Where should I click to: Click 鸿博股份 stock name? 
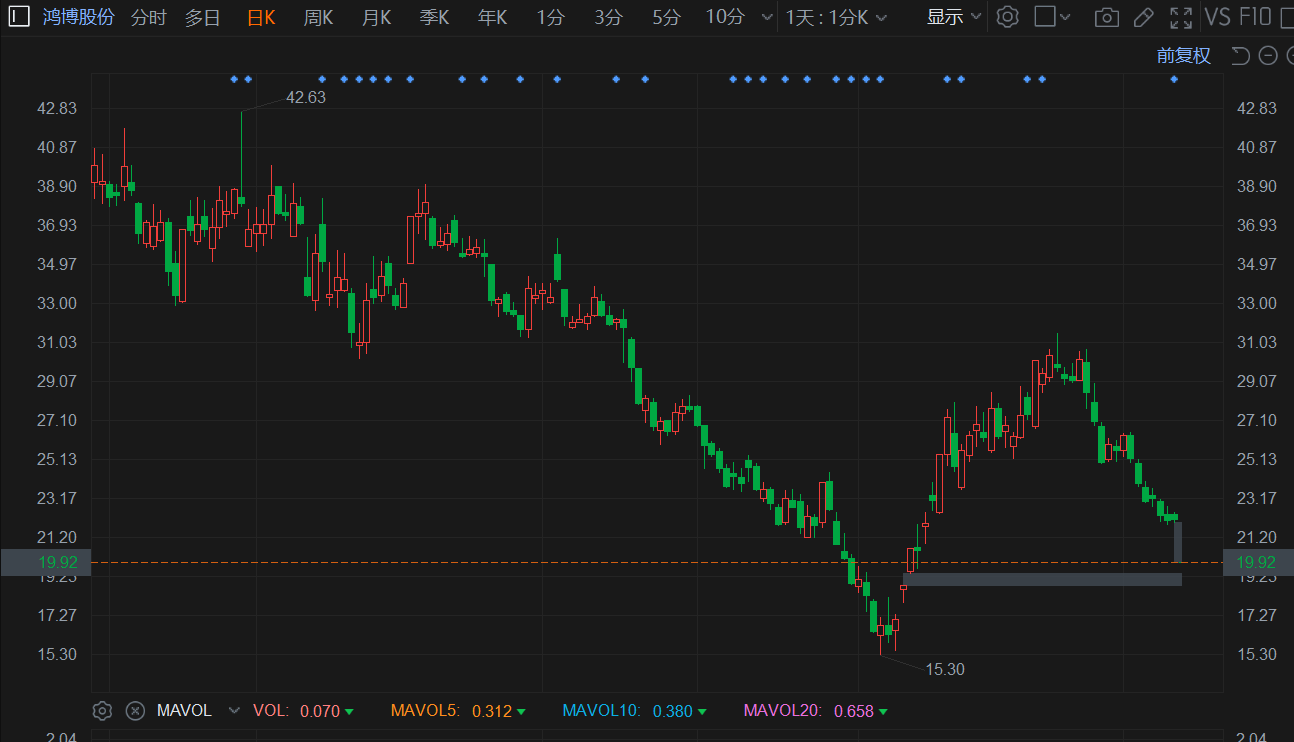[x=79, y=17]
